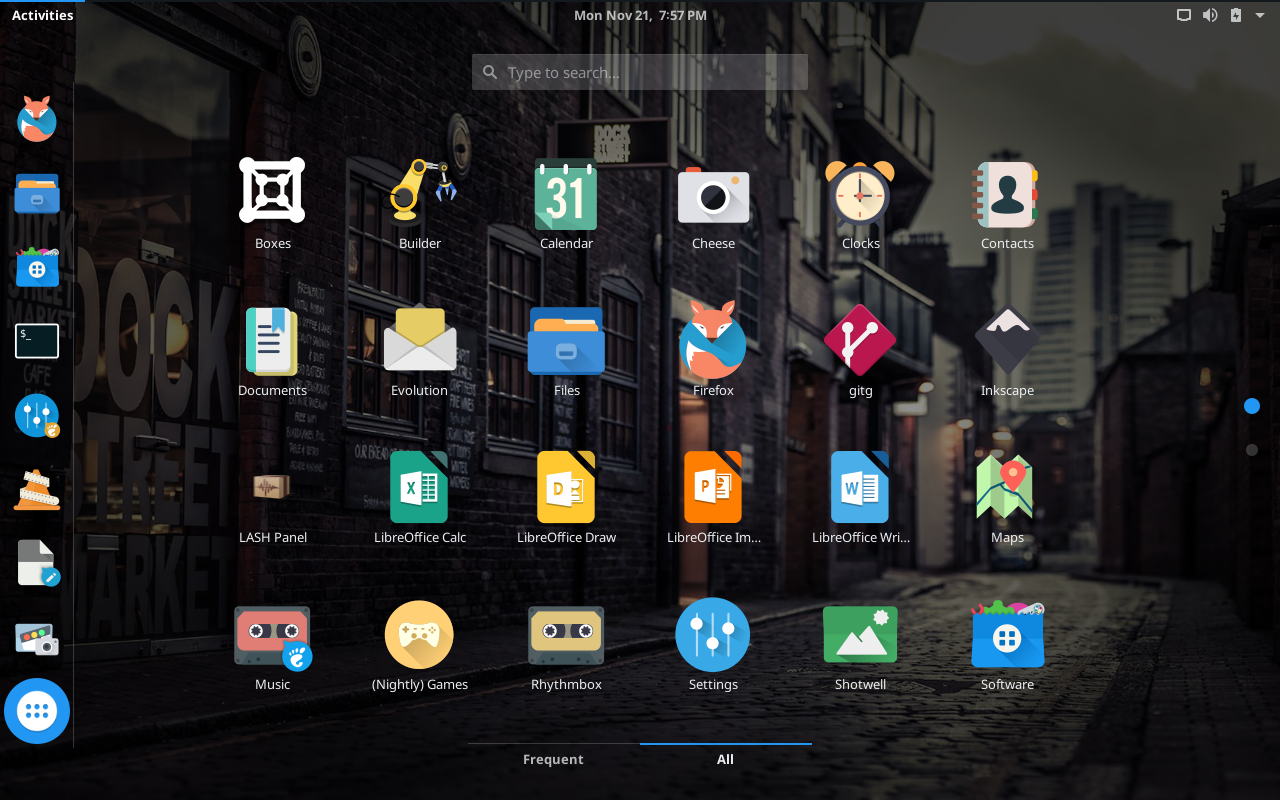Launch the screenshot tool in the dock
1280x800 pixels.
tap(37, 639)
